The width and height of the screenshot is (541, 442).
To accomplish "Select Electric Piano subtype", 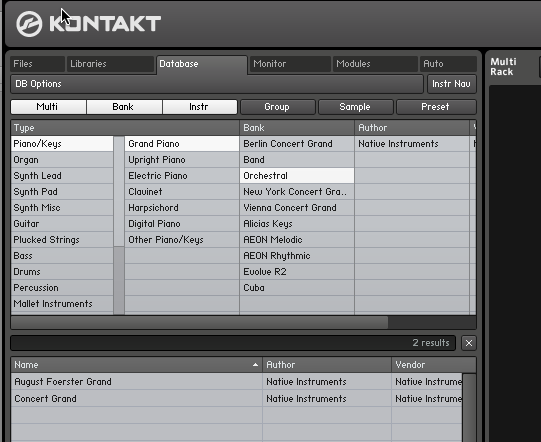I will 182,176.
